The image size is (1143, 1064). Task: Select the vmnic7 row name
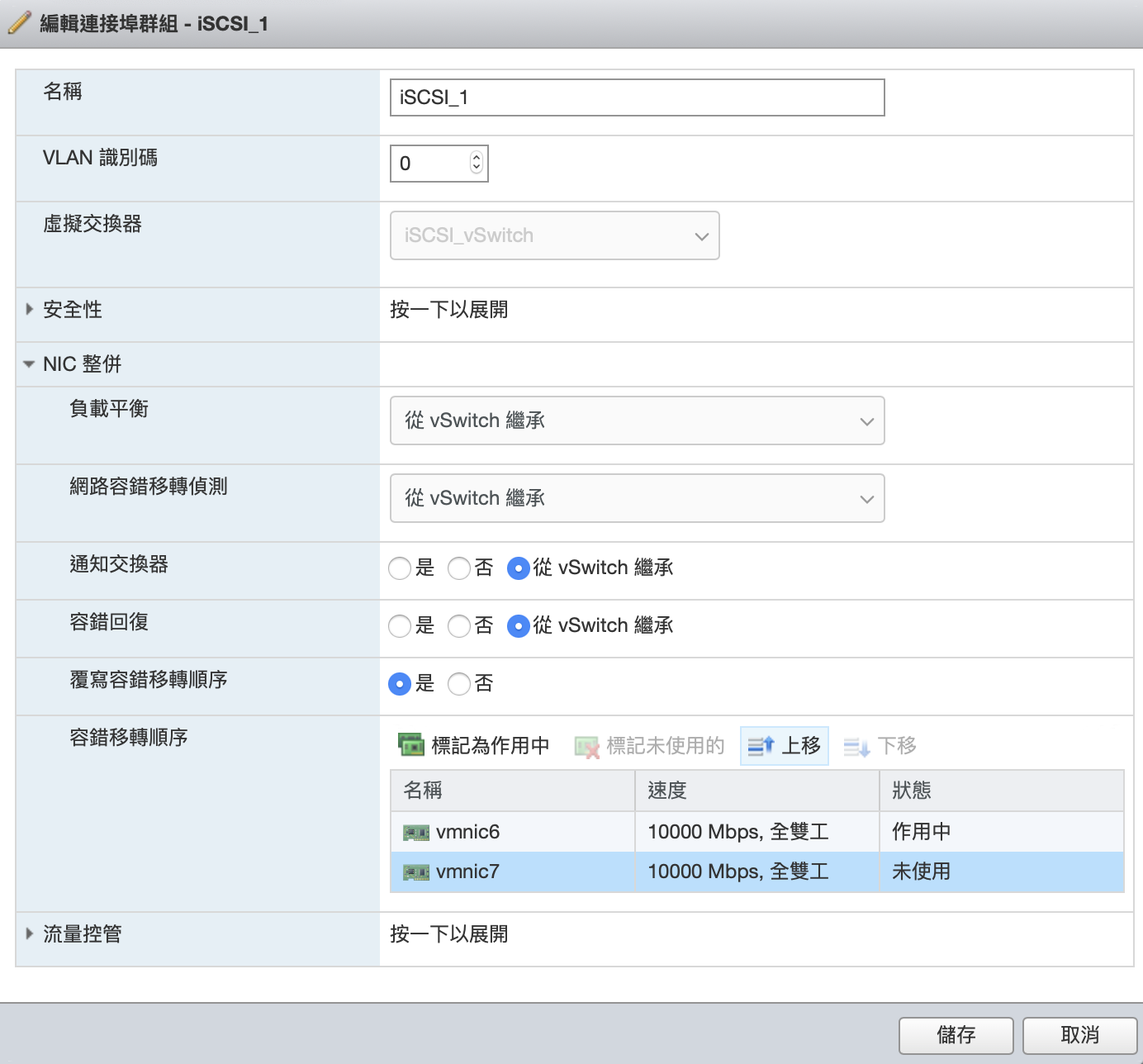pos(467,872)
